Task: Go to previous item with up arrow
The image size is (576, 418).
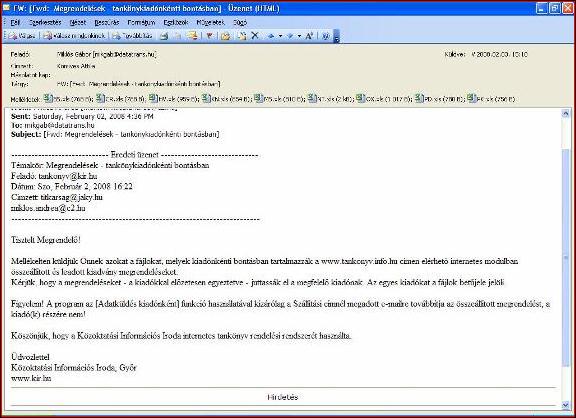Action: [271, 36]
